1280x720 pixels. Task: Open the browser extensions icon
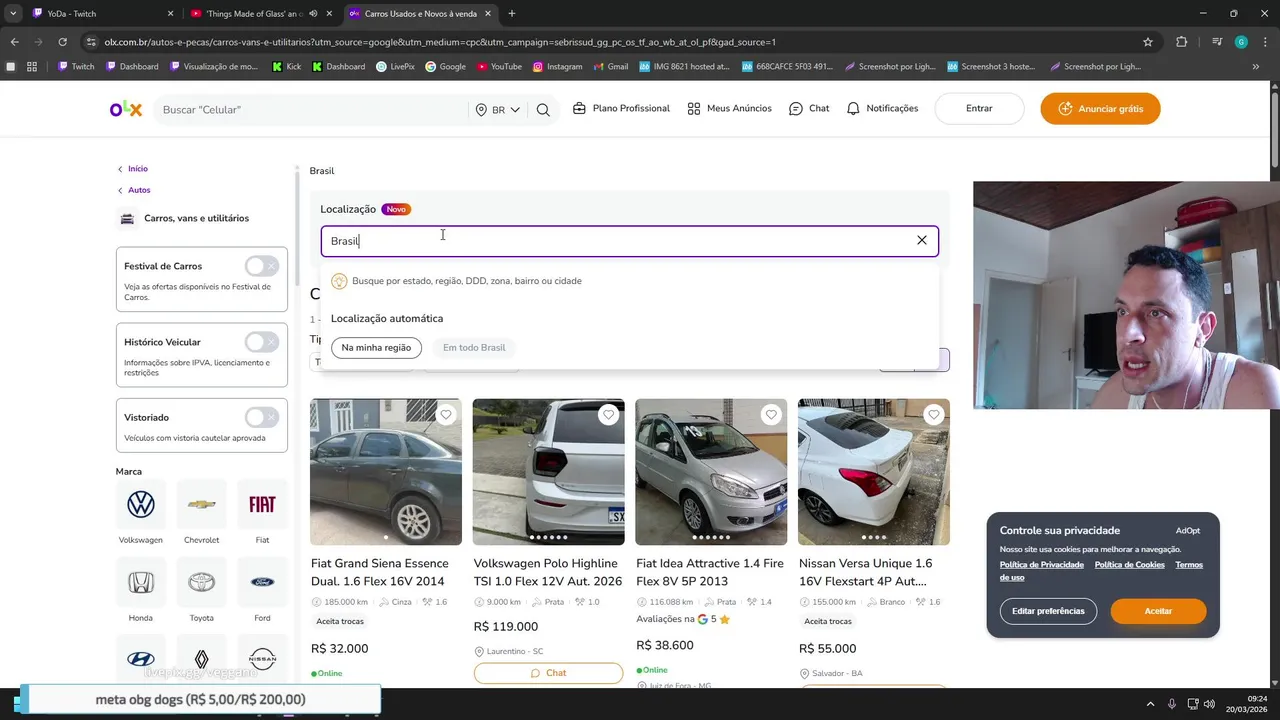[x=1182, y=42]
